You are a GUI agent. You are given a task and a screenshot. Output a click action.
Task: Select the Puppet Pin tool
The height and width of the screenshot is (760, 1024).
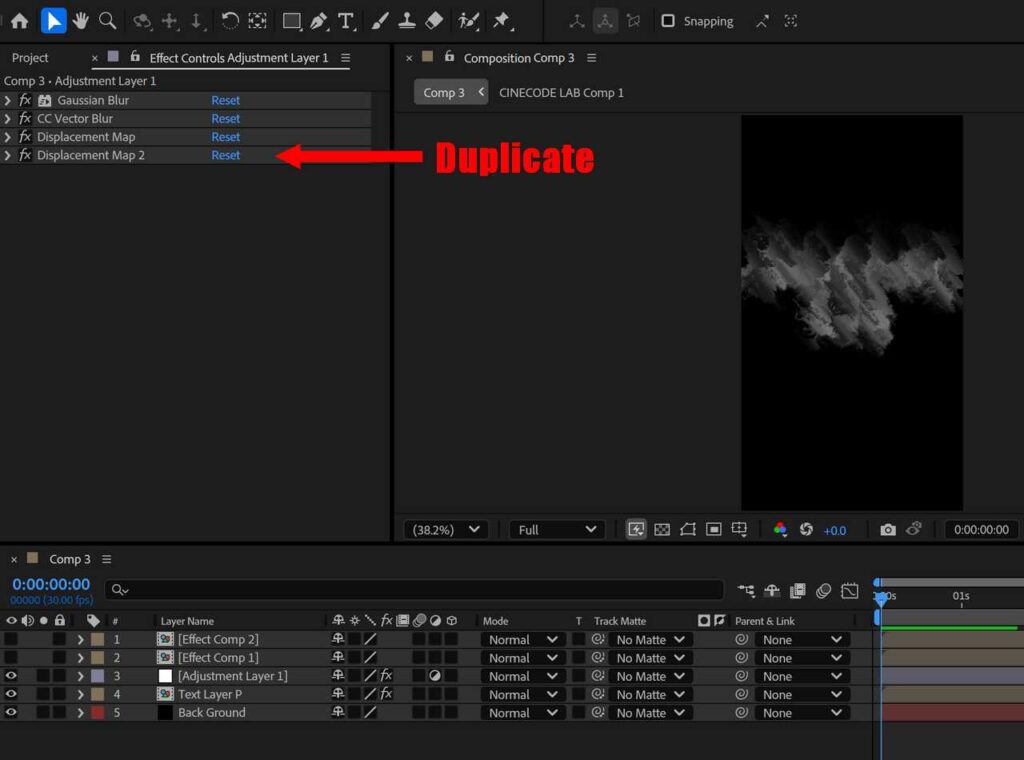(x=502, y=21)
